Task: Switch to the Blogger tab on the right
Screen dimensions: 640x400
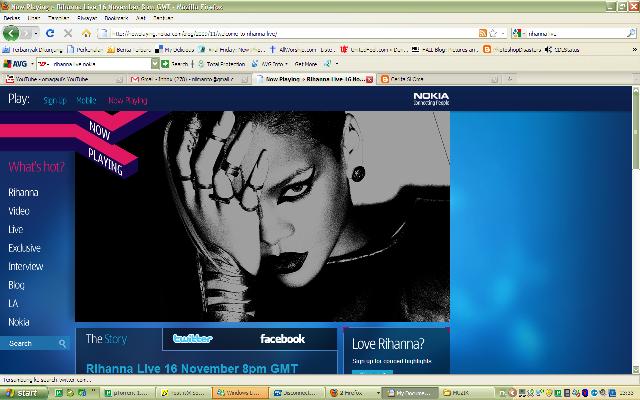Action: pyautogui.click(x=439, y=79)
